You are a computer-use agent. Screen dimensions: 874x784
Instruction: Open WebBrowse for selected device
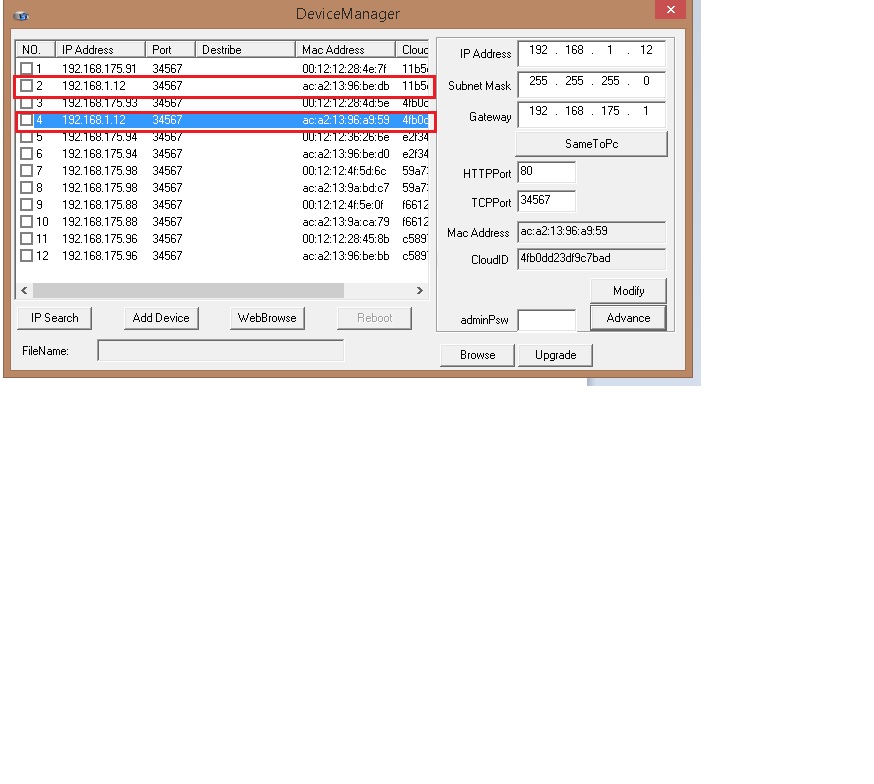tap(267, 318)
